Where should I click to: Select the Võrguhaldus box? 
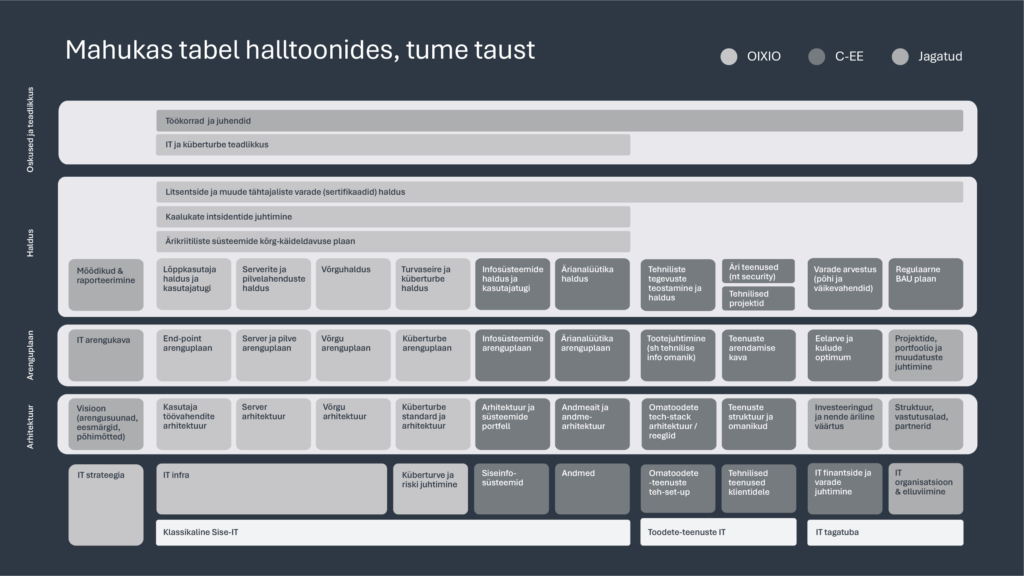(x=353, y=284)
